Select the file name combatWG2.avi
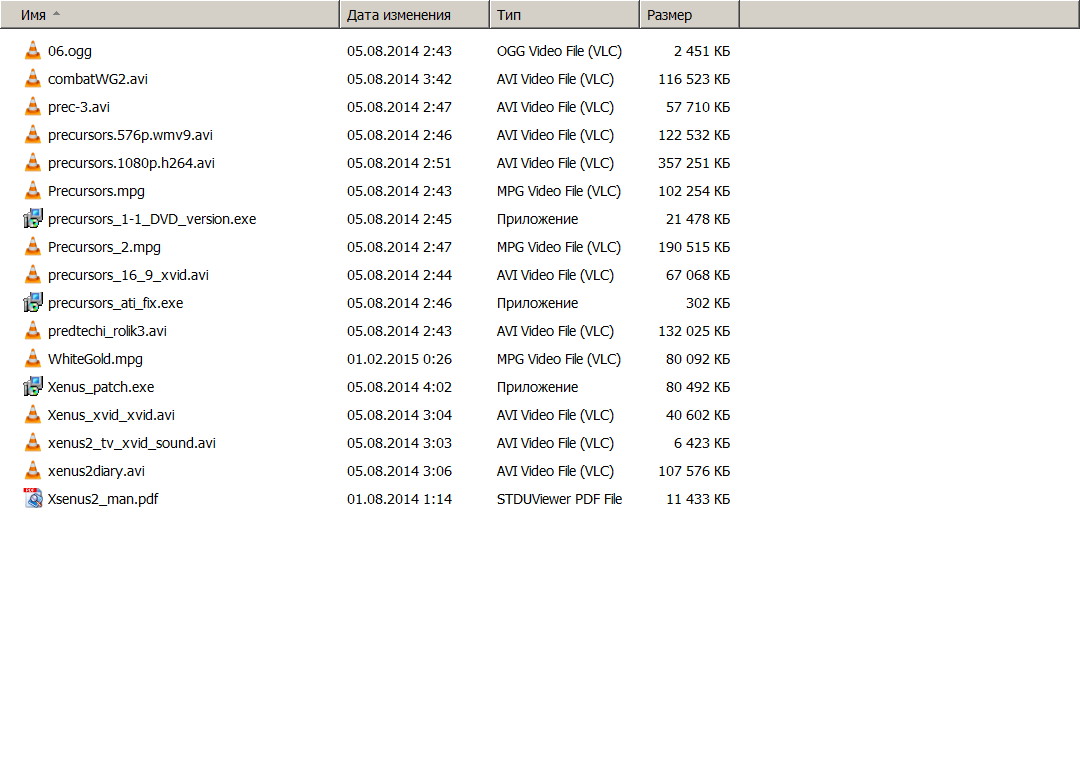The image size is (1080, 764). pos(98,79)
